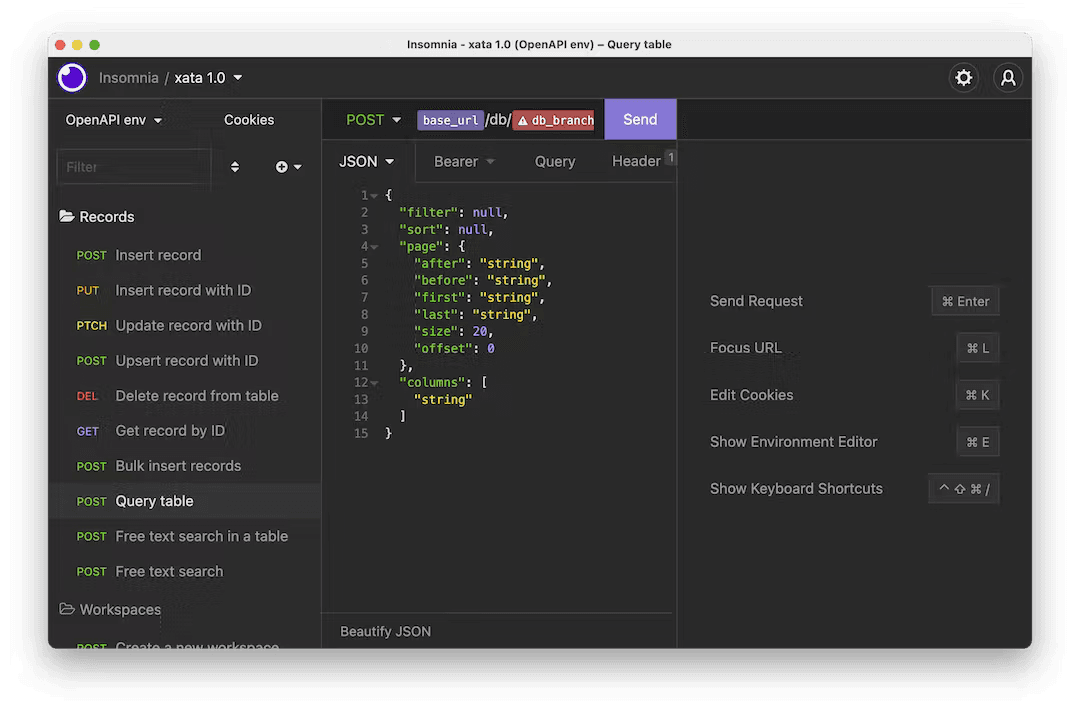Click the db_branch warning tag in URL
The height and width of the screenshot is (712, 1080).
pyautogui.click(x=554, y=120)
